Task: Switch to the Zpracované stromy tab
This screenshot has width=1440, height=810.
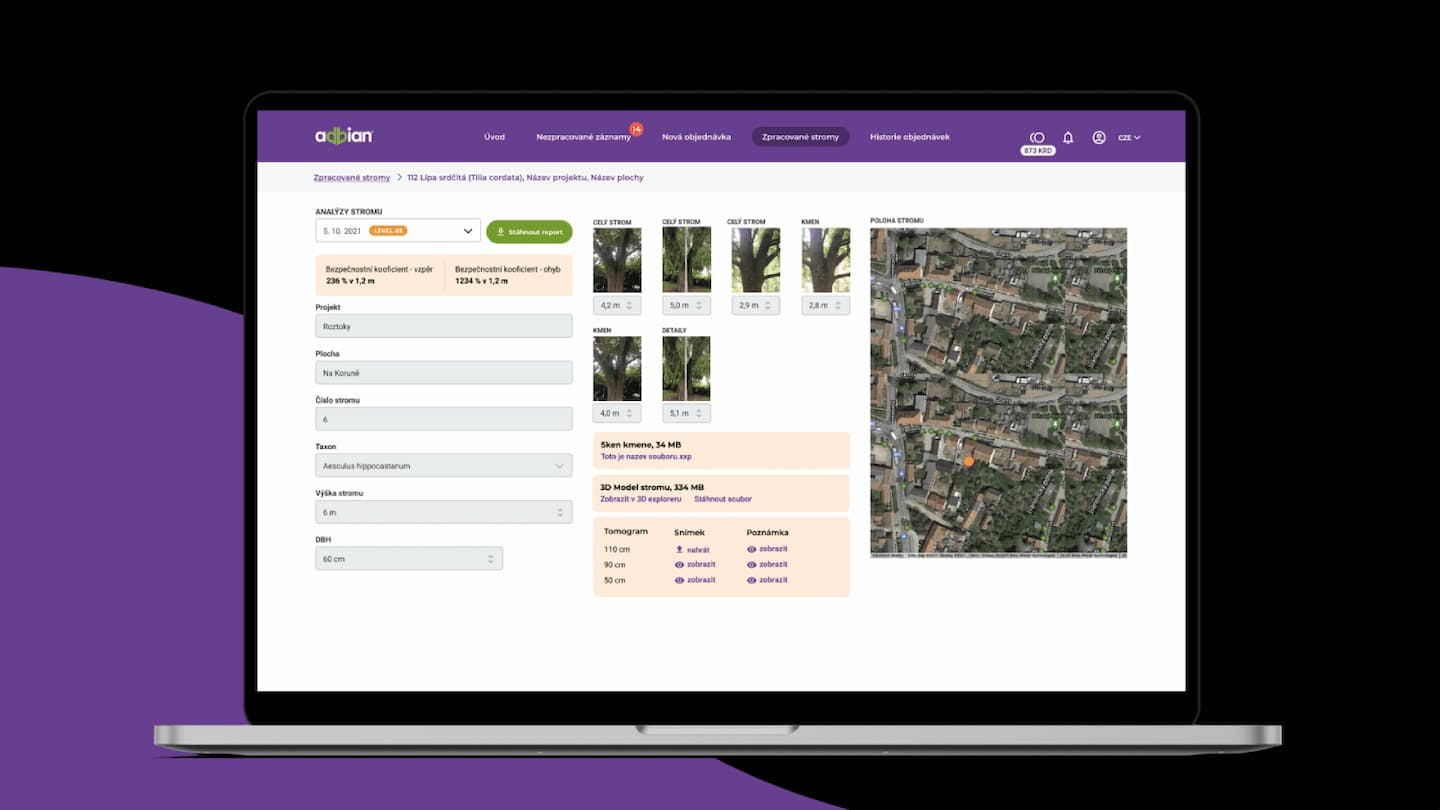Action: tap(800, 136)
